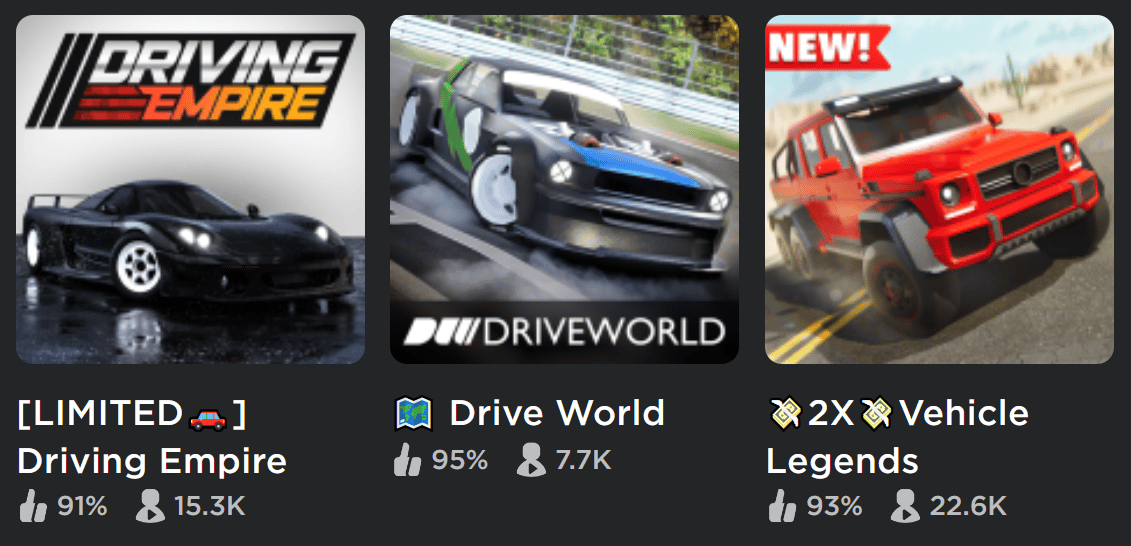Click the 22.6K player count text

[967, 507]
